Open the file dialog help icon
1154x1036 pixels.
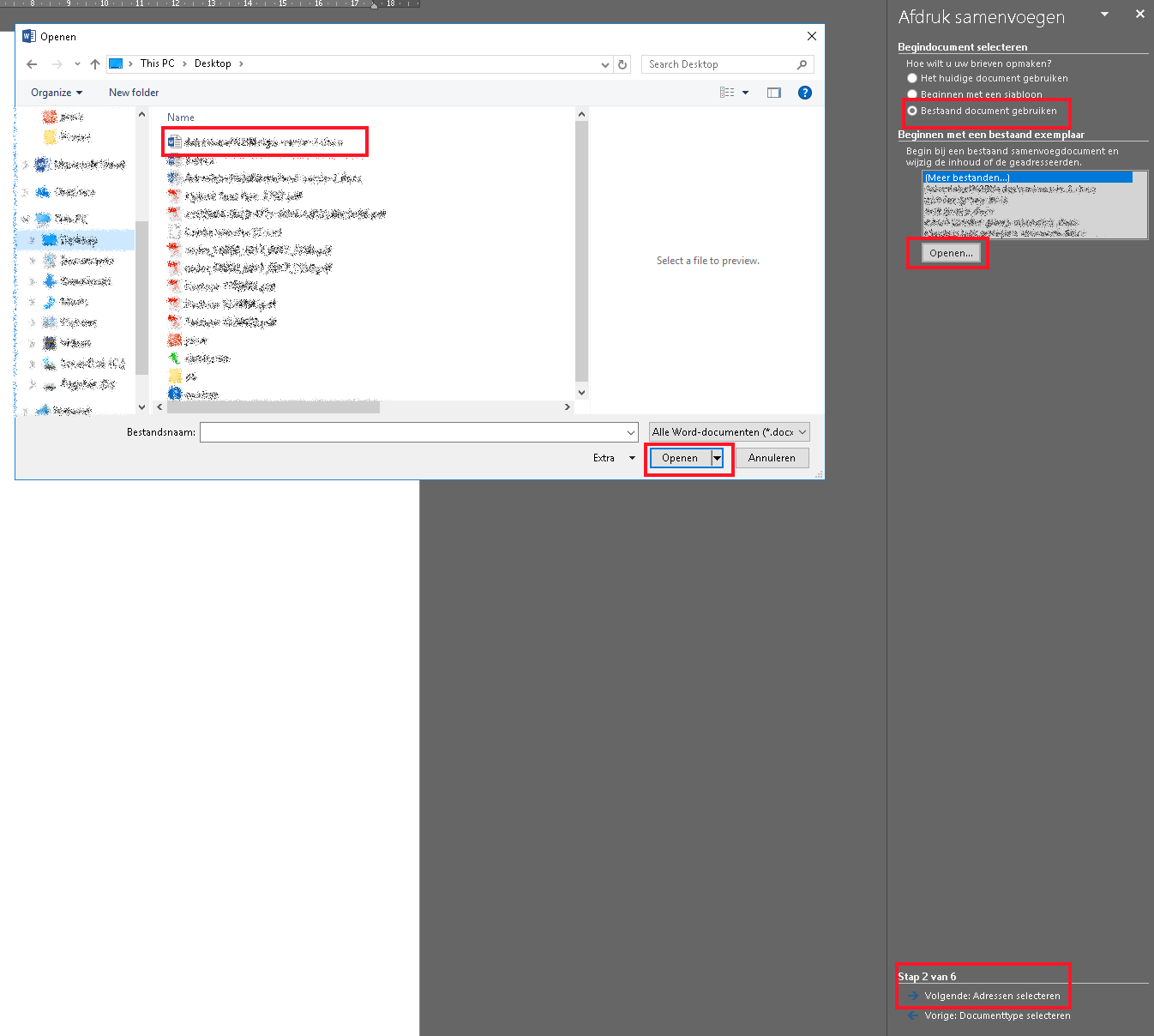pos(804,93)
